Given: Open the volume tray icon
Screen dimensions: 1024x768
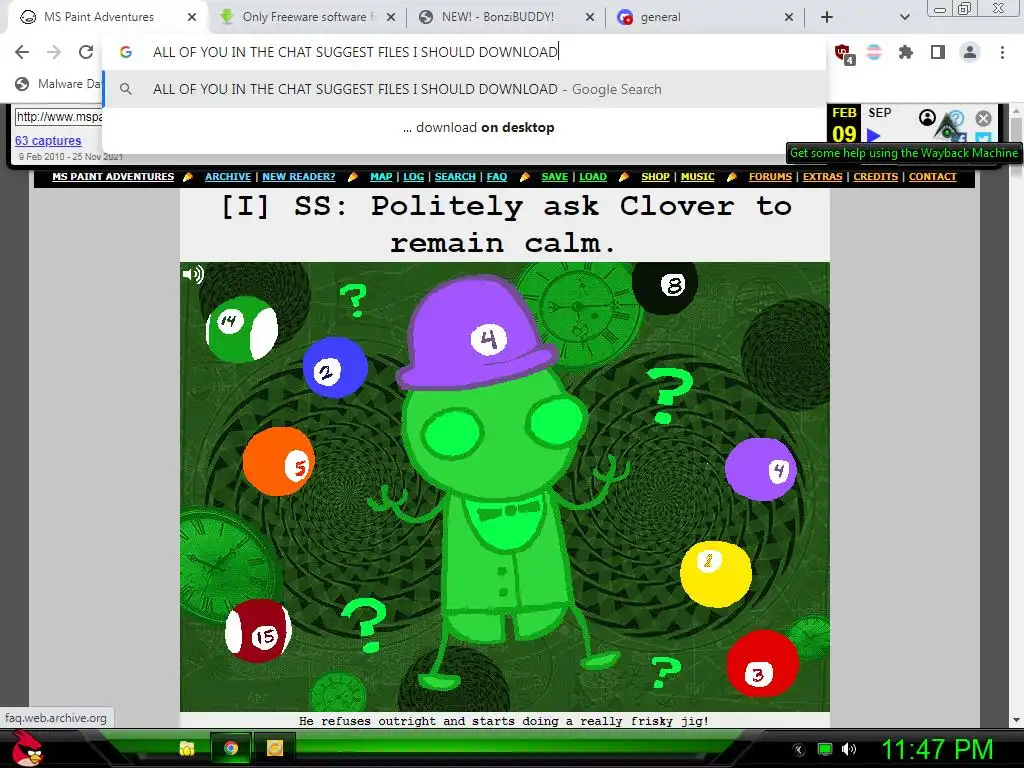Looking at the screenshot, I should pyautogui.click(x=849, y=749).
